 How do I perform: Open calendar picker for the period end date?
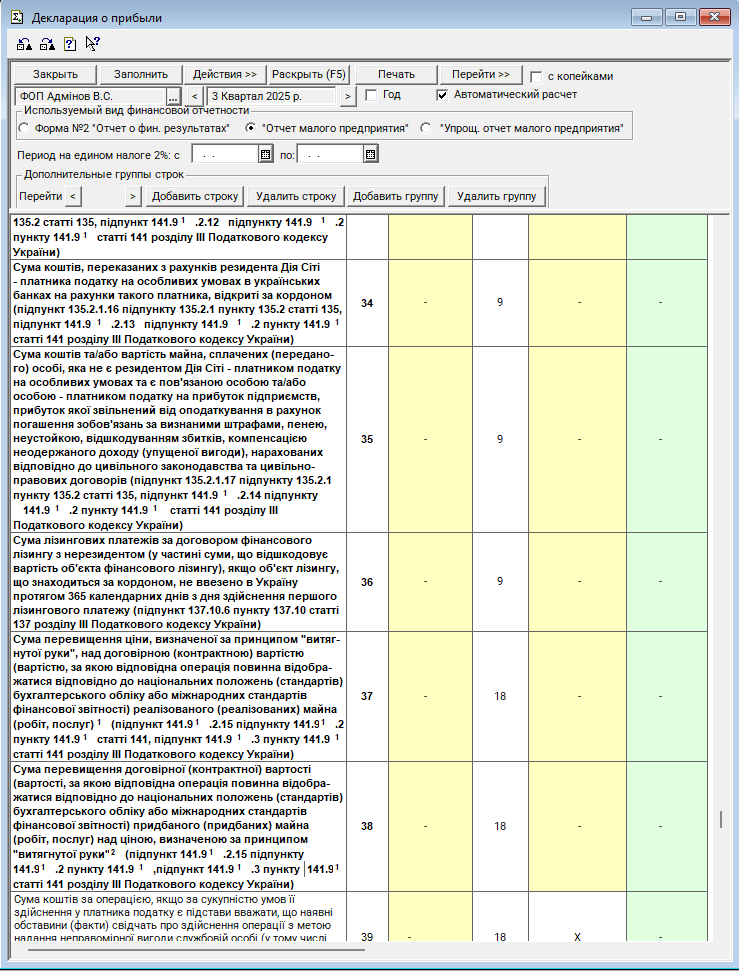[370, 155]
